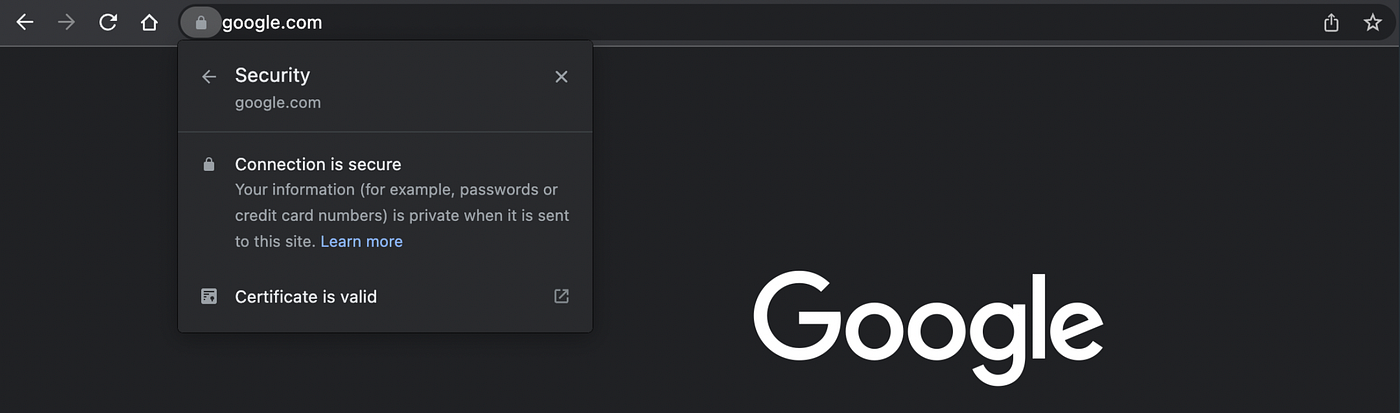The image size is (1400, 413).
Task: Click the Google logo on the page
Action: tap(928, 326)
